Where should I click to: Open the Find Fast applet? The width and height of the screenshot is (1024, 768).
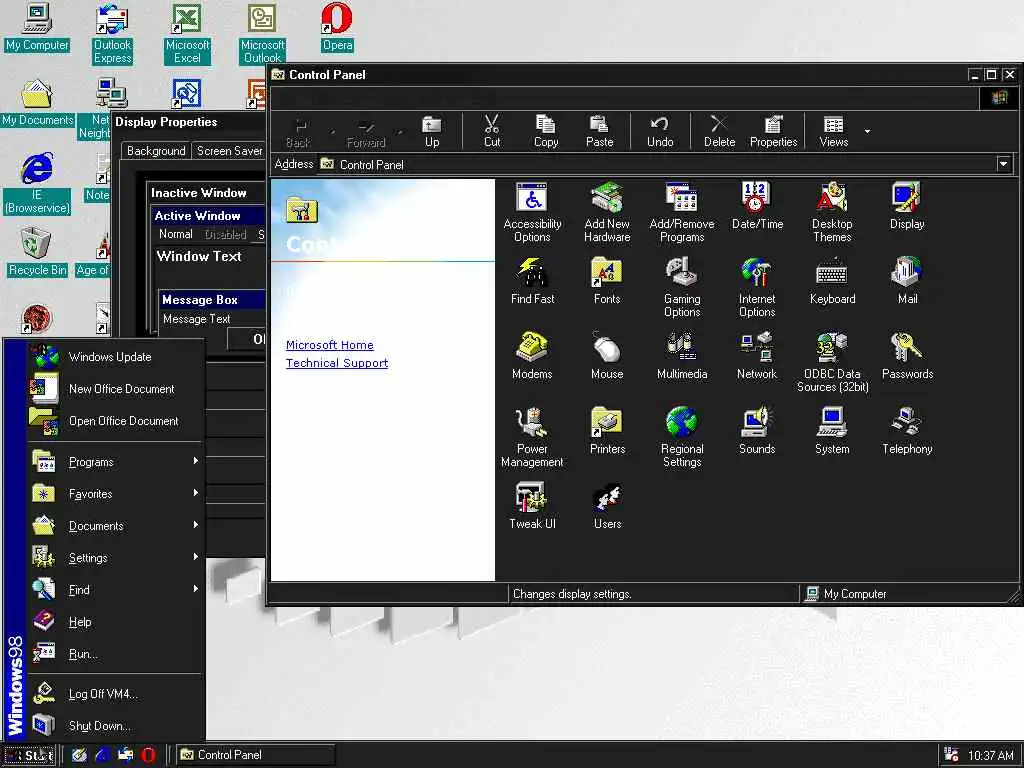[532, 281]
